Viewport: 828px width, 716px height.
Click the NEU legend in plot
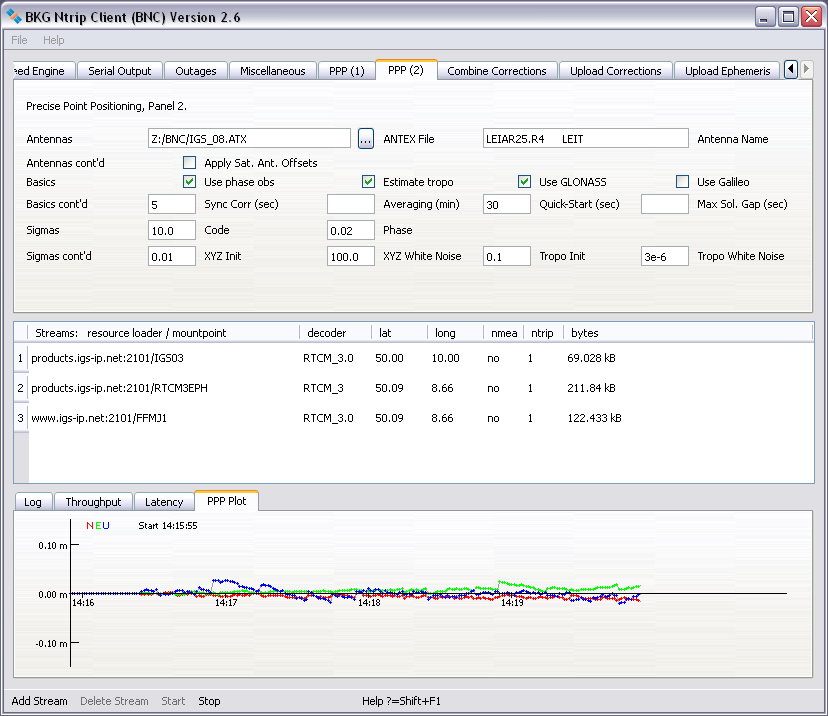pyautogui.click(x=98, y=525)
